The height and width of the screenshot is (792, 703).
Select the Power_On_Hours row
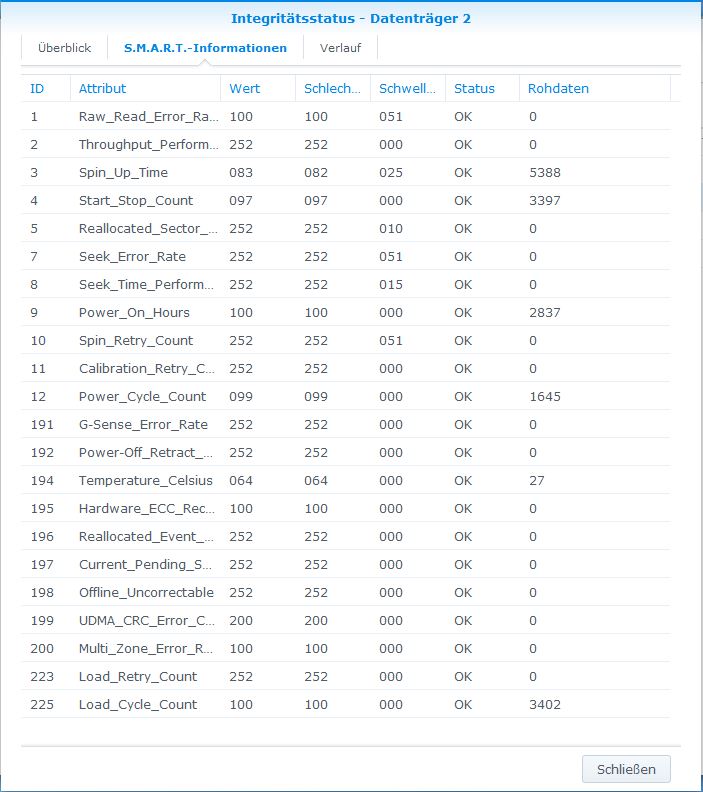[134, 313]
